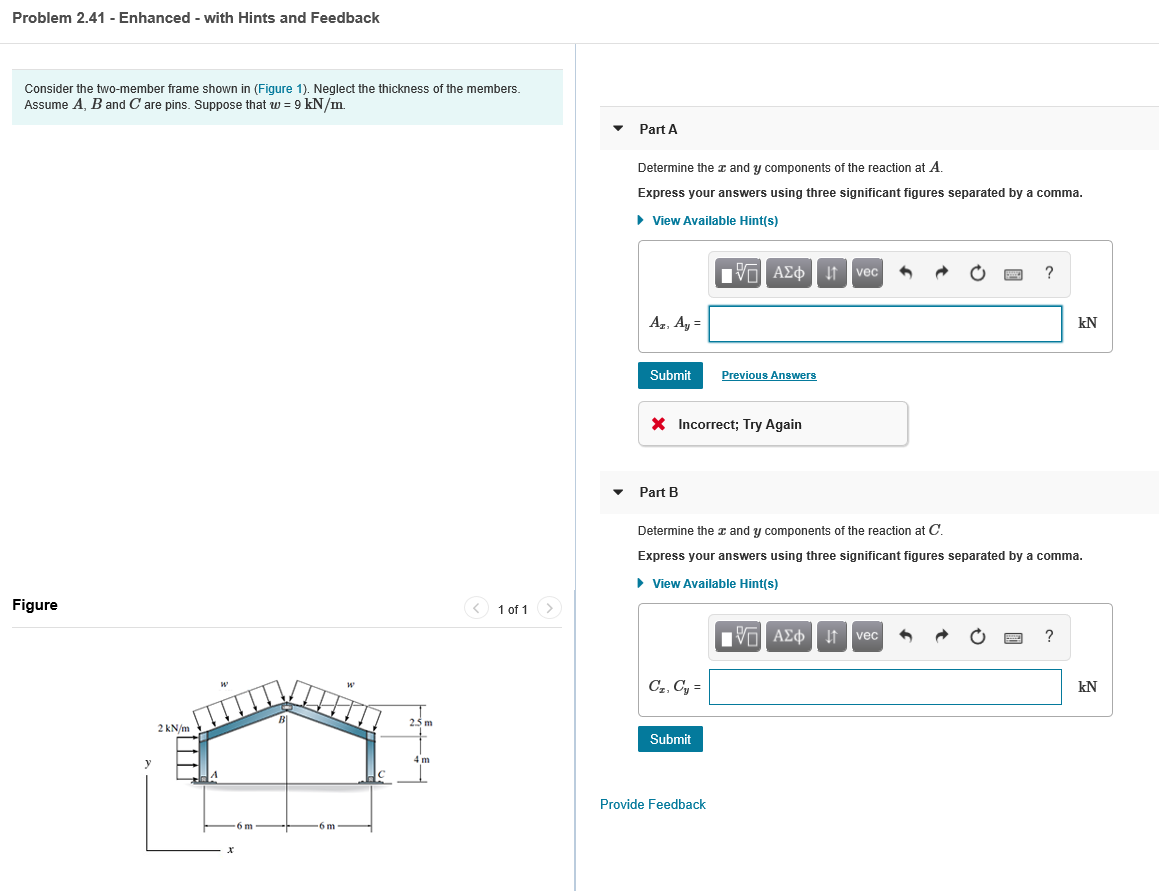Open the math templates palette in Part A
Screen dimensions: 1159x891
(738, 273)
